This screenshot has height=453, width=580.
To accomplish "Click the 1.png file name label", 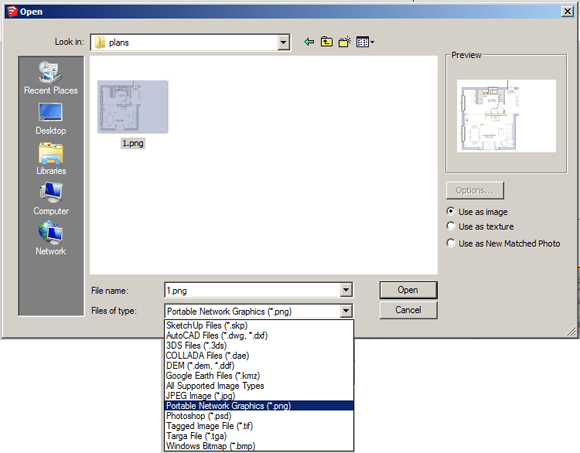I will point(133,143).
